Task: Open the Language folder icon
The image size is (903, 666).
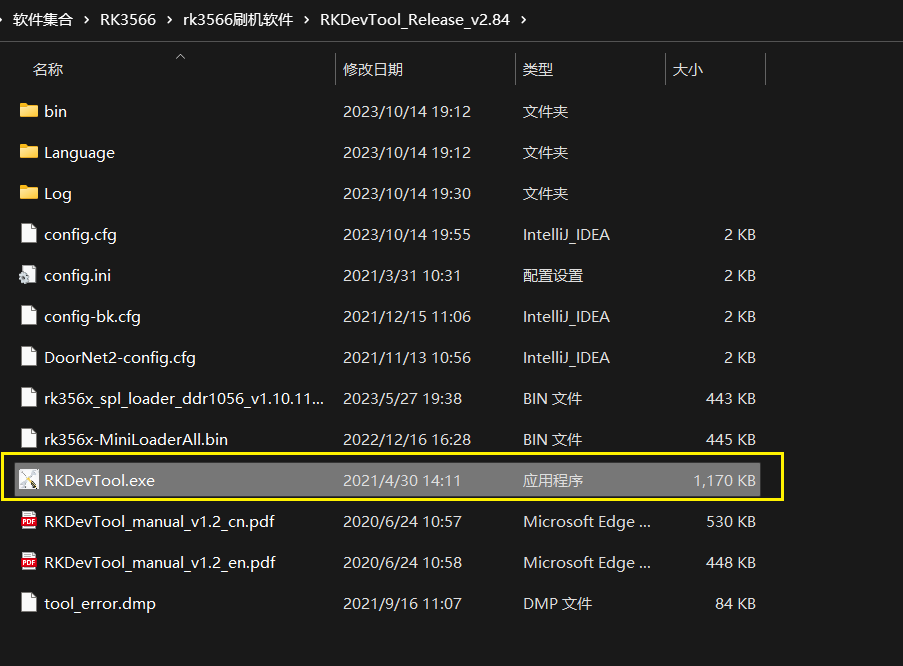Action: (29, 152)
